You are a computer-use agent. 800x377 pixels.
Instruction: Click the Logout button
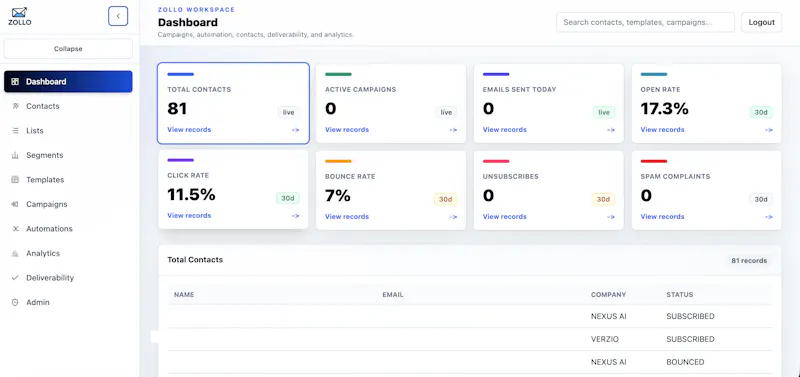761,22
